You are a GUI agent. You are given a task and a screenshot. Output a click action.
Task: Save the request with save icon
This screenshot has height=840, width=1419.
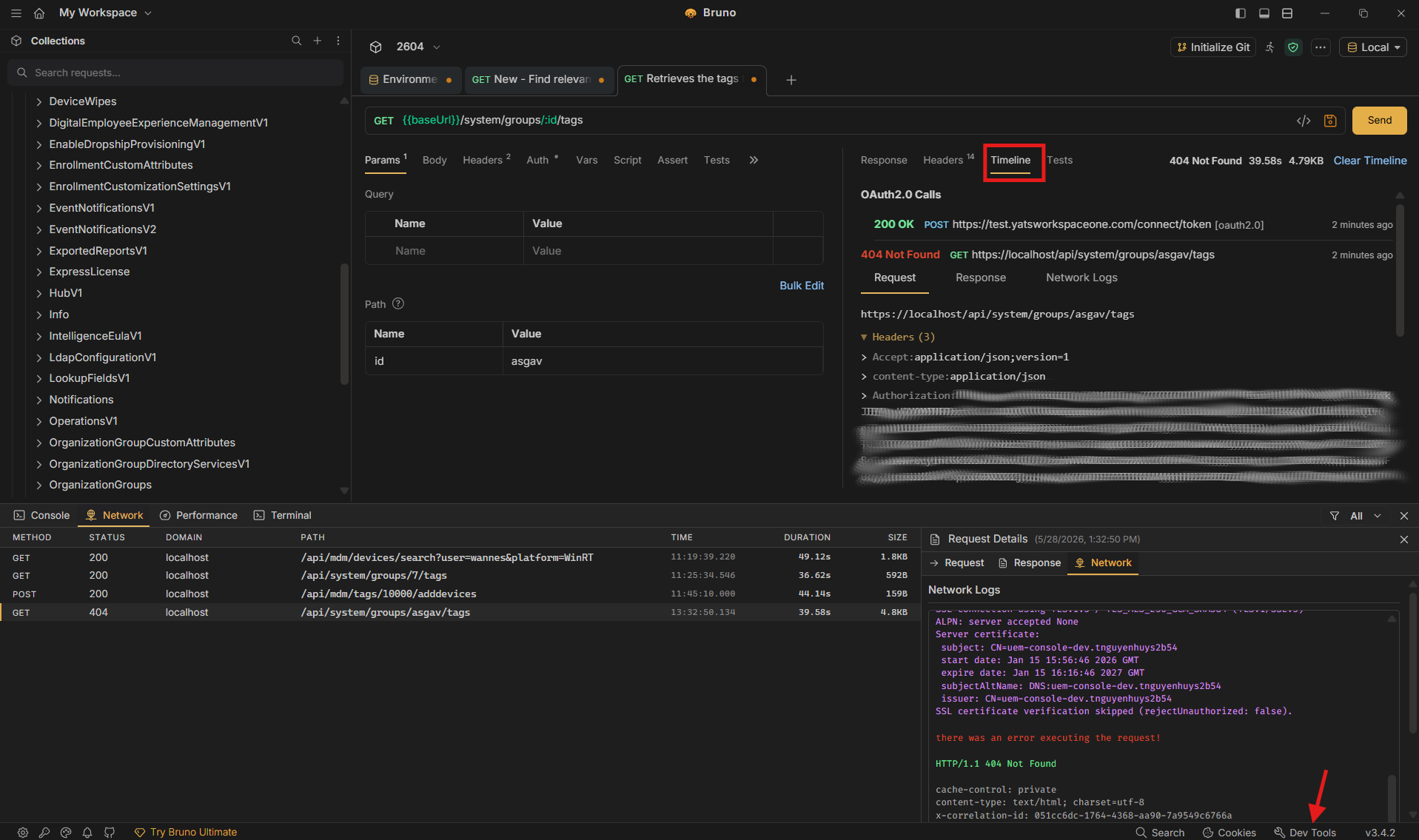(1330, 121)
